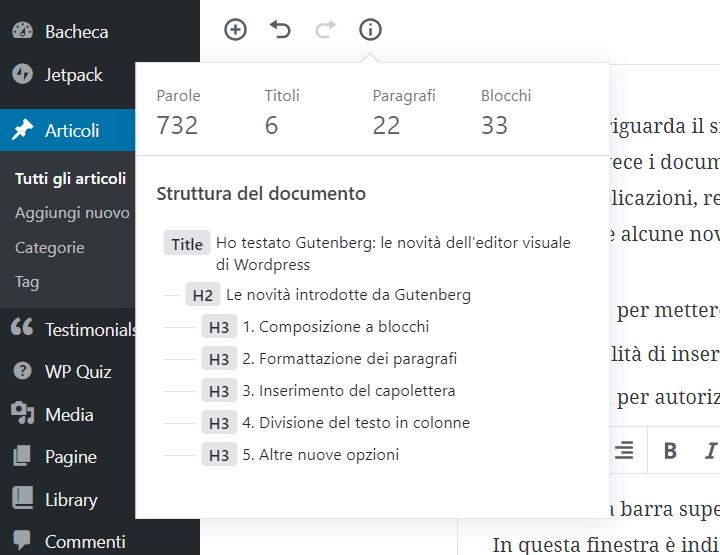Click the Library book icon
This screenshot has height=555, width=720.
click(22, 498)
